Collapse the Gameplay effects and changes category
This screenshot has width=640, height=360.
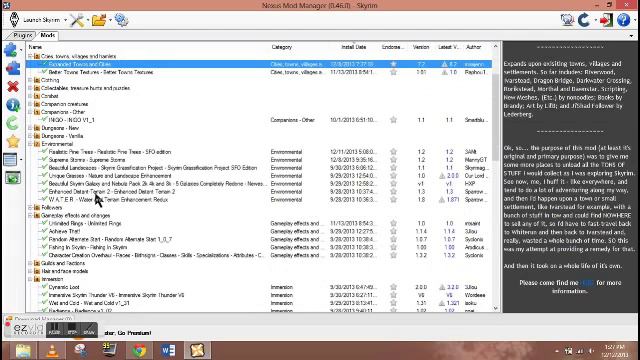(30, 216)
